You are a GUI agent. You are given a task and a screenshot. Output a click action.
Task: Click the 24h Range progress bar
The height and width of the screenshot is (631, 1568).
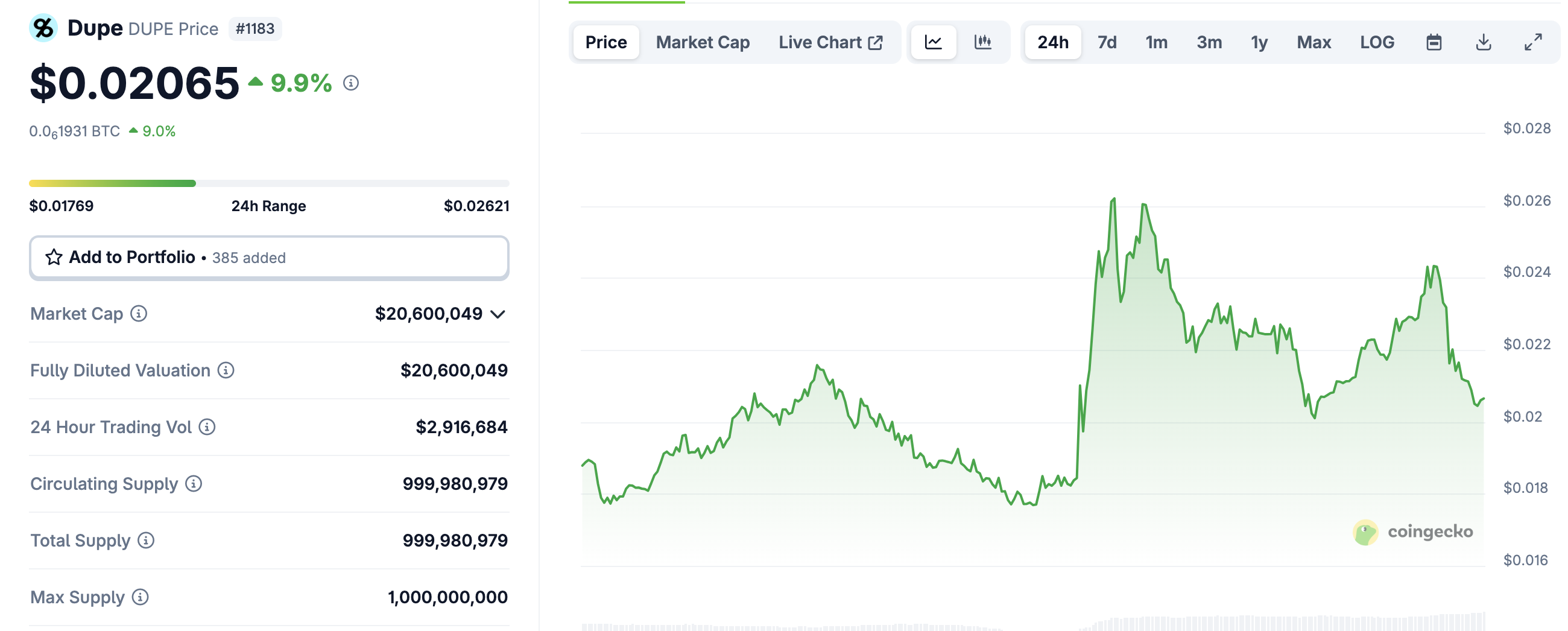coord(270,182)
